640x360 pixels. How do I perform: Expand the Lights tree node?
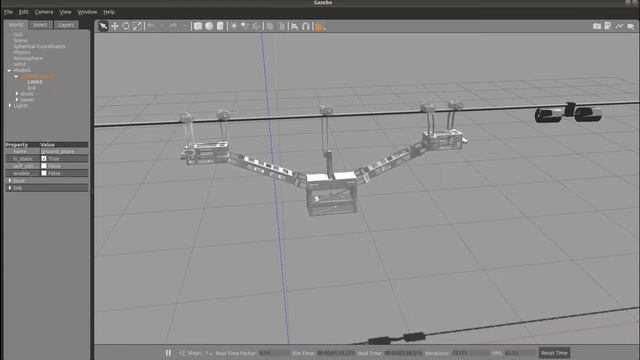point(10,106)
